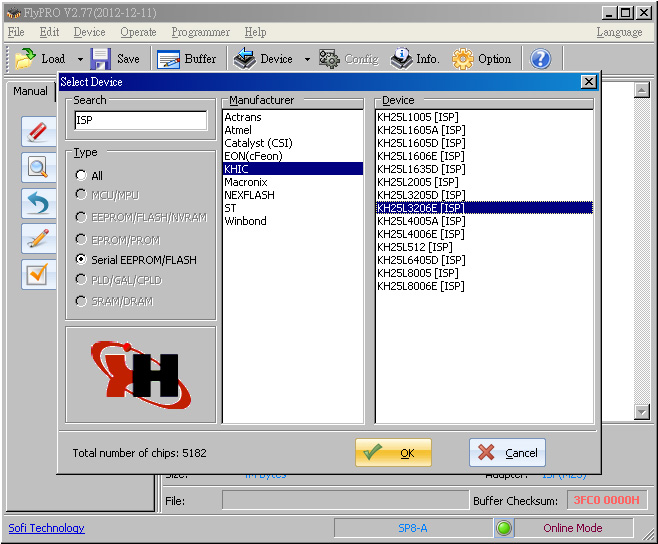Select device KH25L6405D [ISP]
The width and height of the screenshot is (658, 544).
click(484, 260)
